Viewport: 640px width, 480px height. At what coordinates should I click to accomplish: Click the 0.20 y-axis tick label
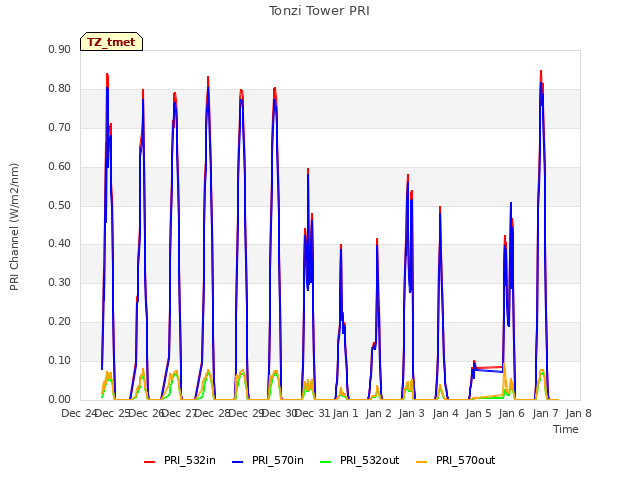pos(60,322)
